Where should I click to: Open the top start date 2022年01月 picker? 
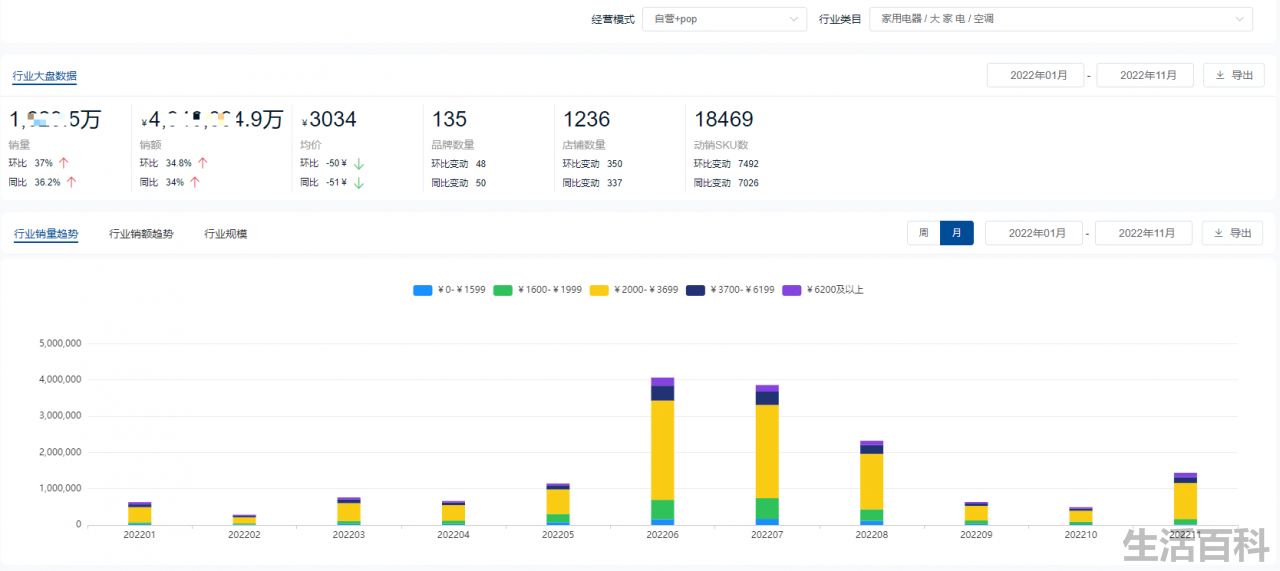tap(1035, 75)
